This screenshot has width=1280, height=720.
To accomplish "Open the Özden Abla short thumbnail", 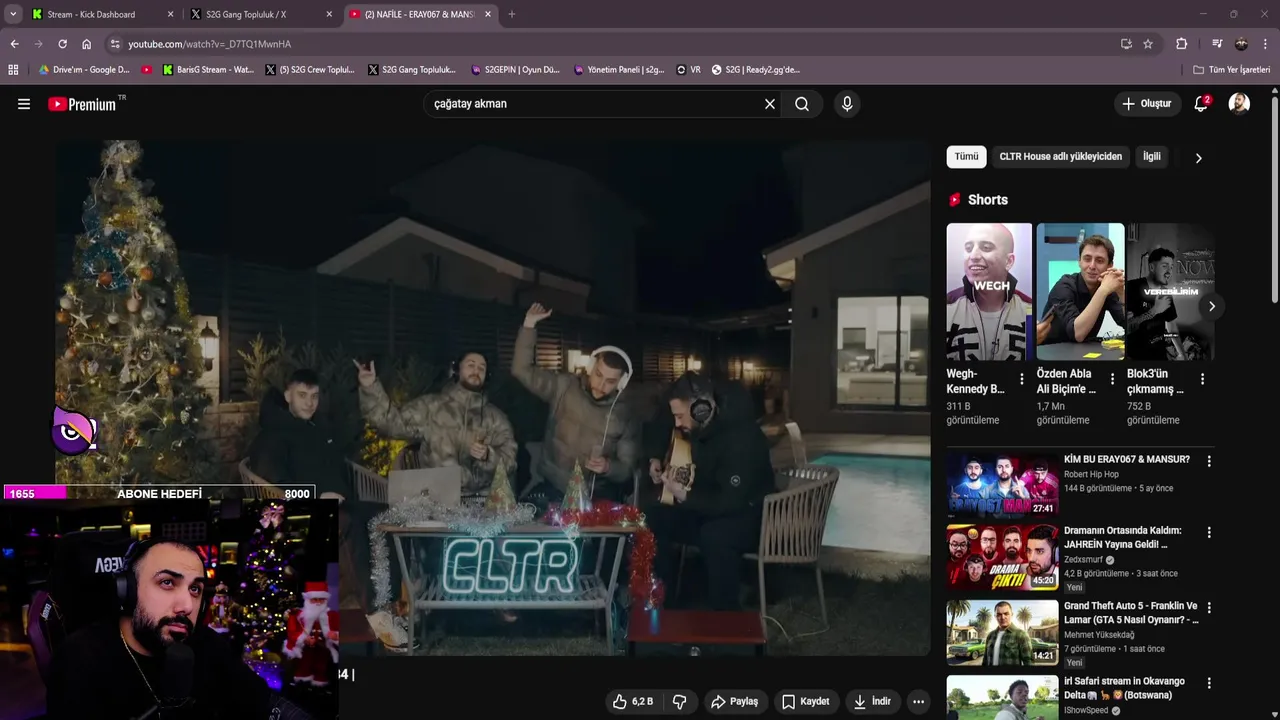I will [1080, 291].
